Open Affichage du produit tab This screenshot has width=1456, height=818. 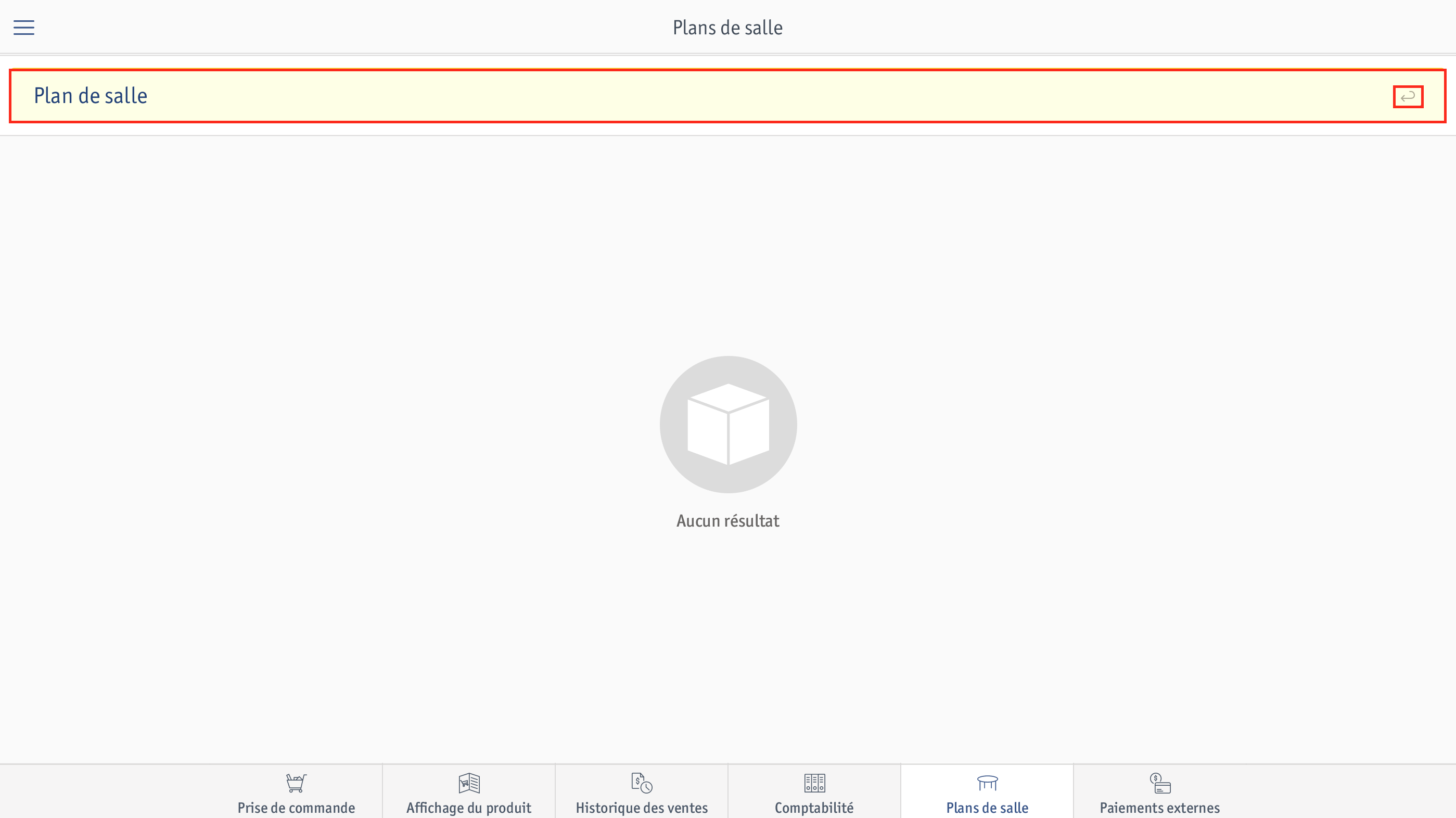(x=468, y=792)
